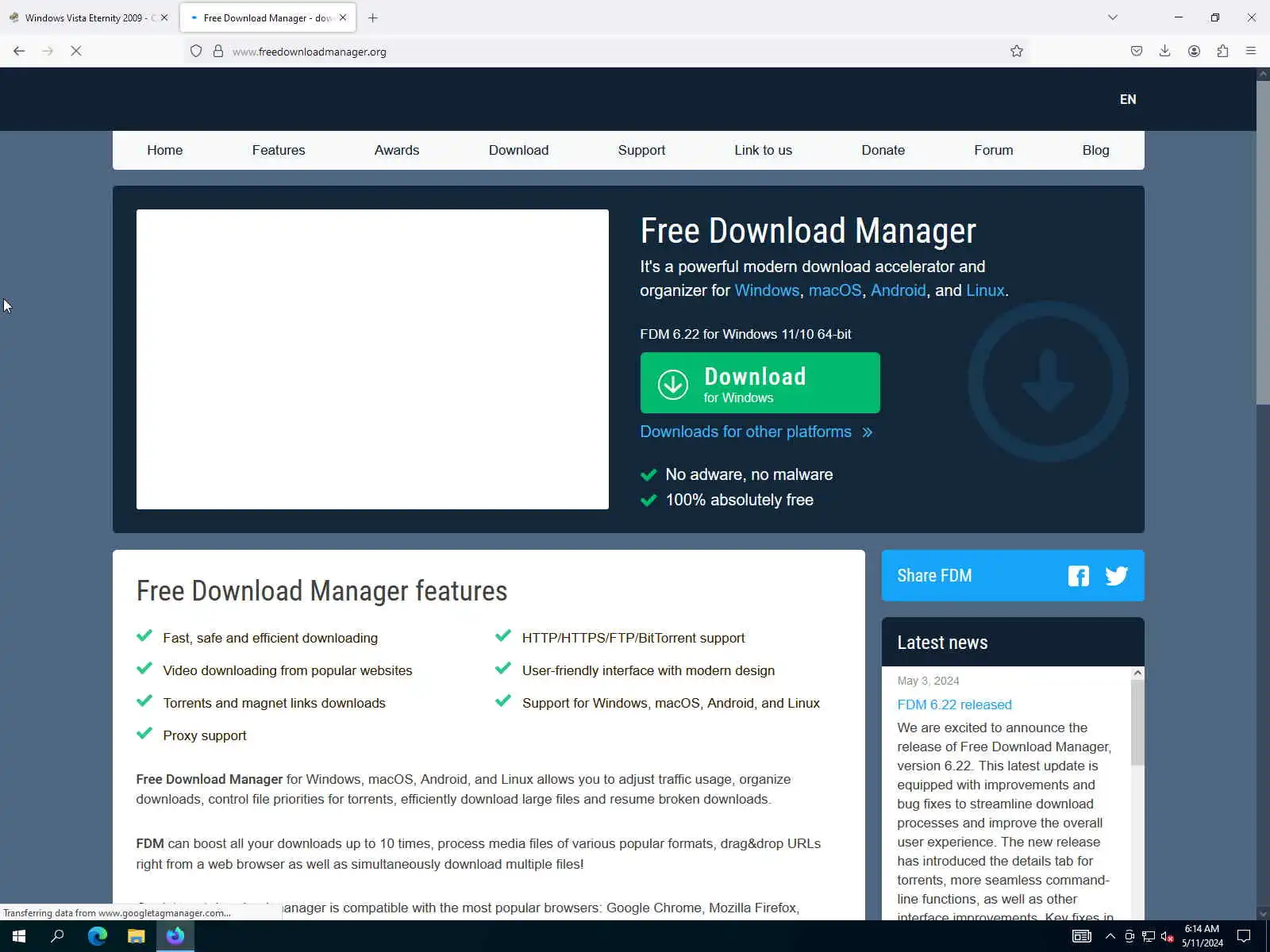Share FDM on Twitter
Viewport: 1270px width, 952px height.
[x=1116, y=576]
